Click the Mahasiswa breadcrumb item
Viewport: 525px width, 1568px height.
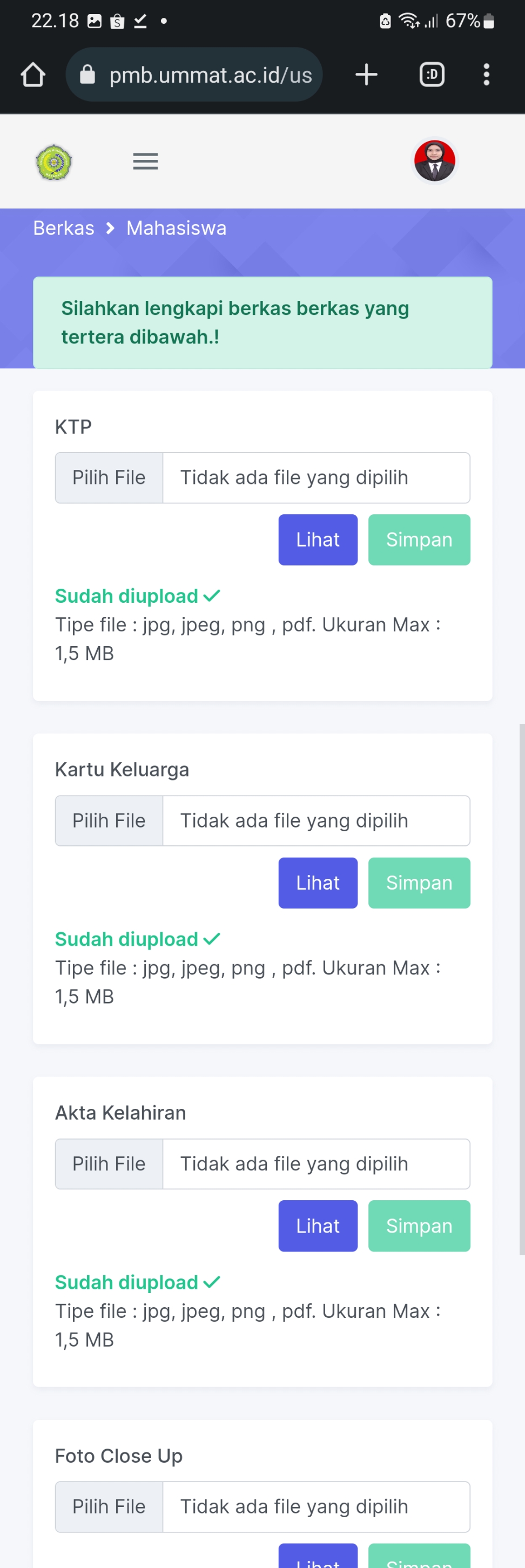pyautogui.click(x=177, y=228)
